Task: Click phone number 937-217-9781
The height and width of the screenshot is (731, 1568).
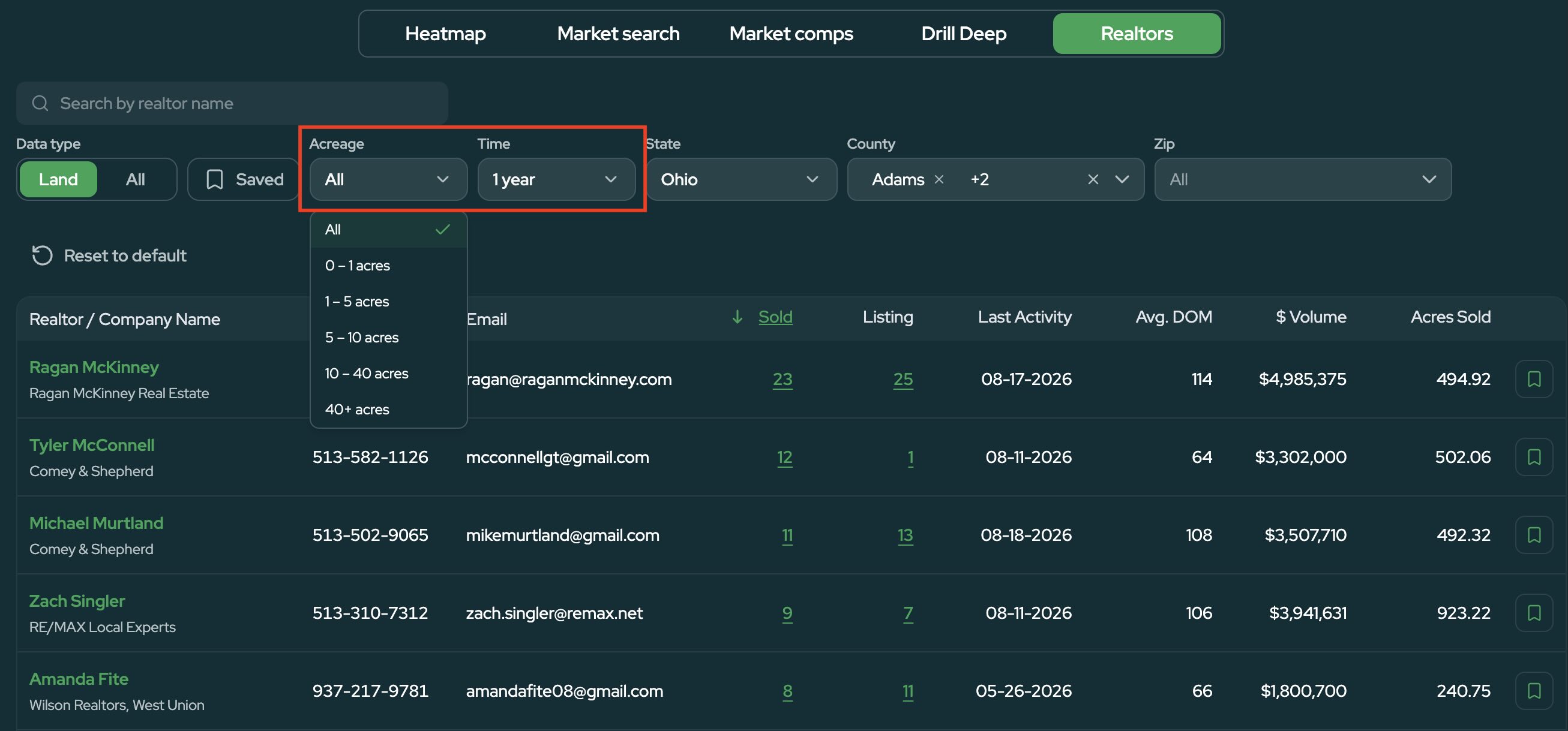Action: point(370,690)
